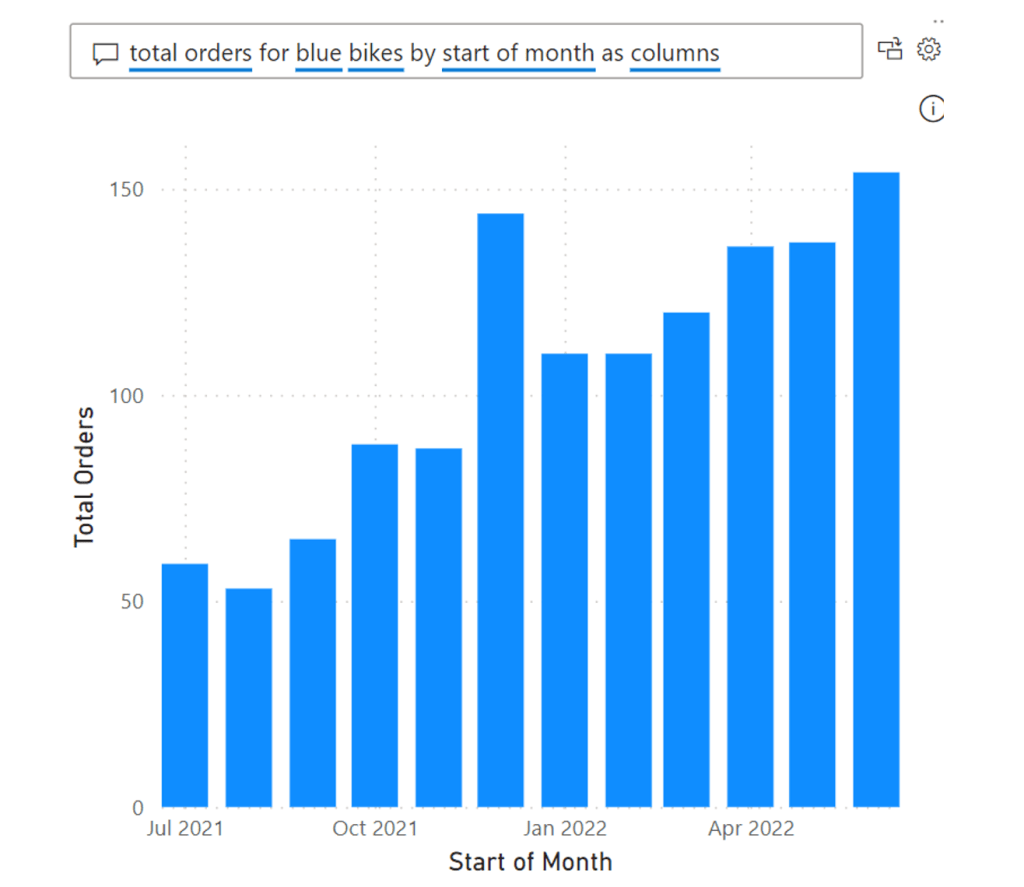Click the underlined term 'start of month'
The height and width of the screenshot is (887, 1024).
click(519, 53)
